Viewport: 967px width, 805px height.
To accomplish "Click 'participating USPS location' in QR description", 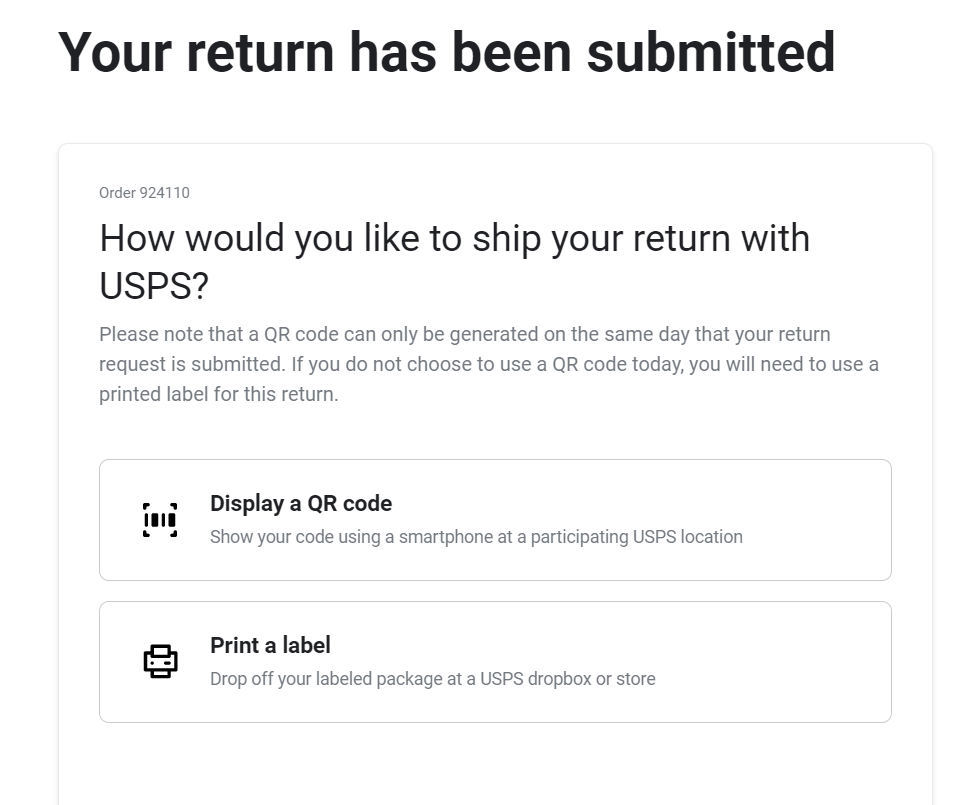I will click(636, 537).
